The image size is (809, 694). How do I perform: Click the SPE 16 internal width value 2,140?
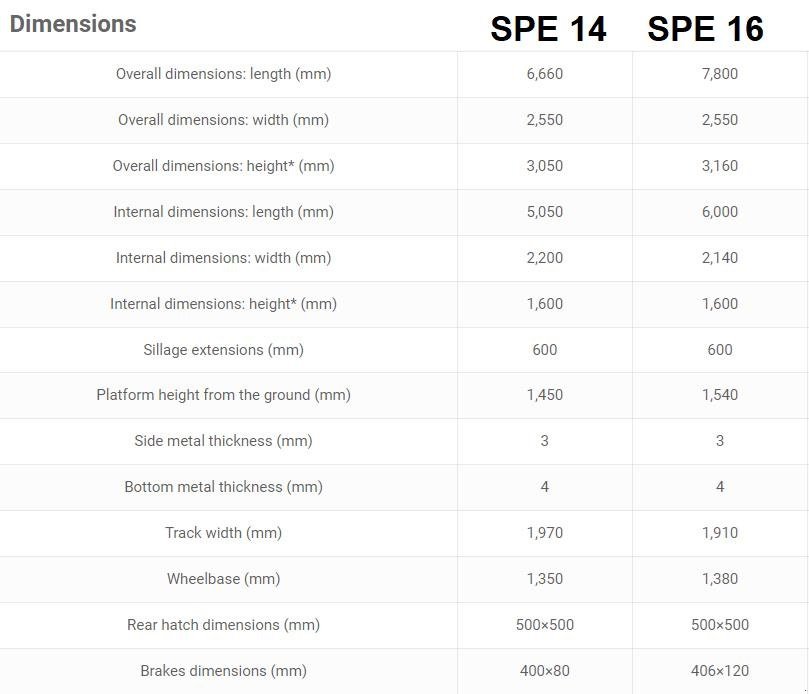click(720, 258)
